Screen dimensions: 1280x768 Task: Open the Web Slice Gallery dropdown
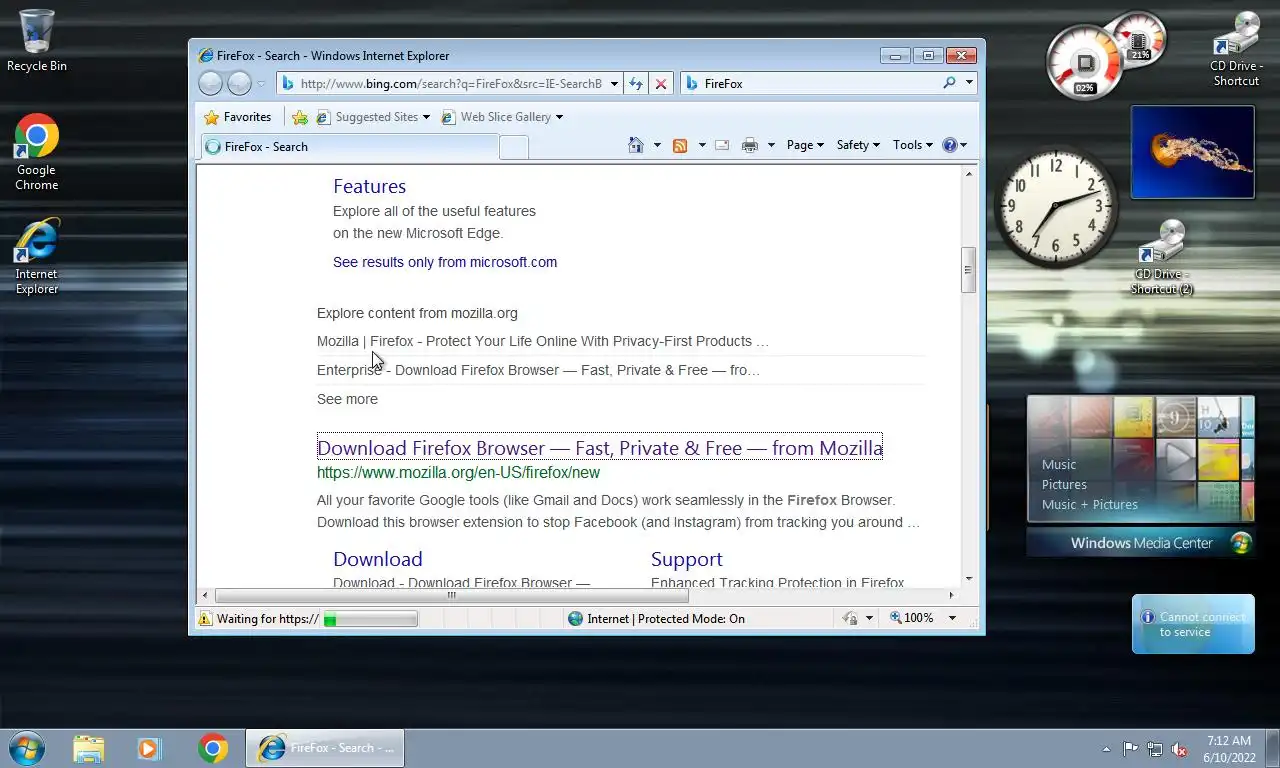[x=502, y=117]
